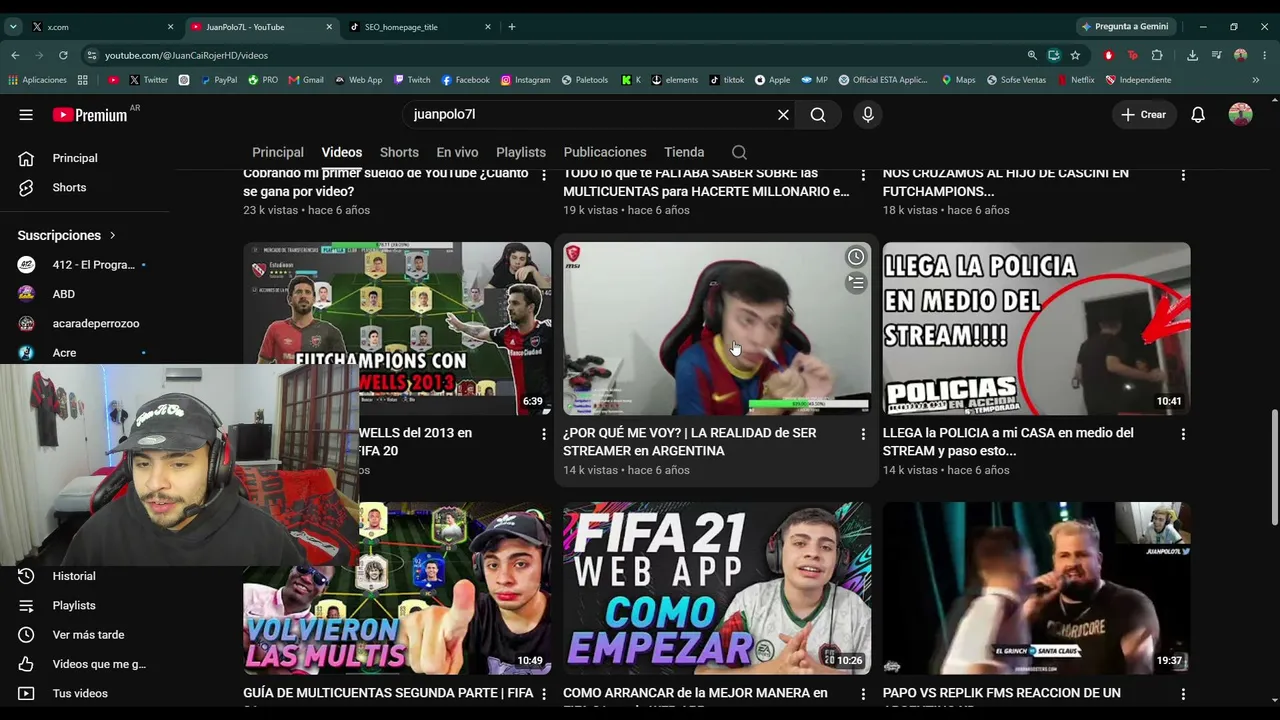The image size is (1280, 720).
Task: Open the Twitch bookmark
Action: 412,80
